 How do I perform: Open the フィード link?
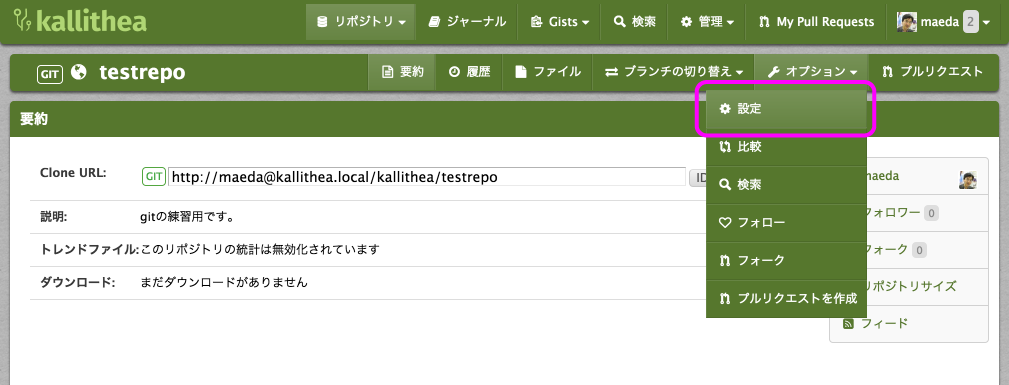click(884, 323)
